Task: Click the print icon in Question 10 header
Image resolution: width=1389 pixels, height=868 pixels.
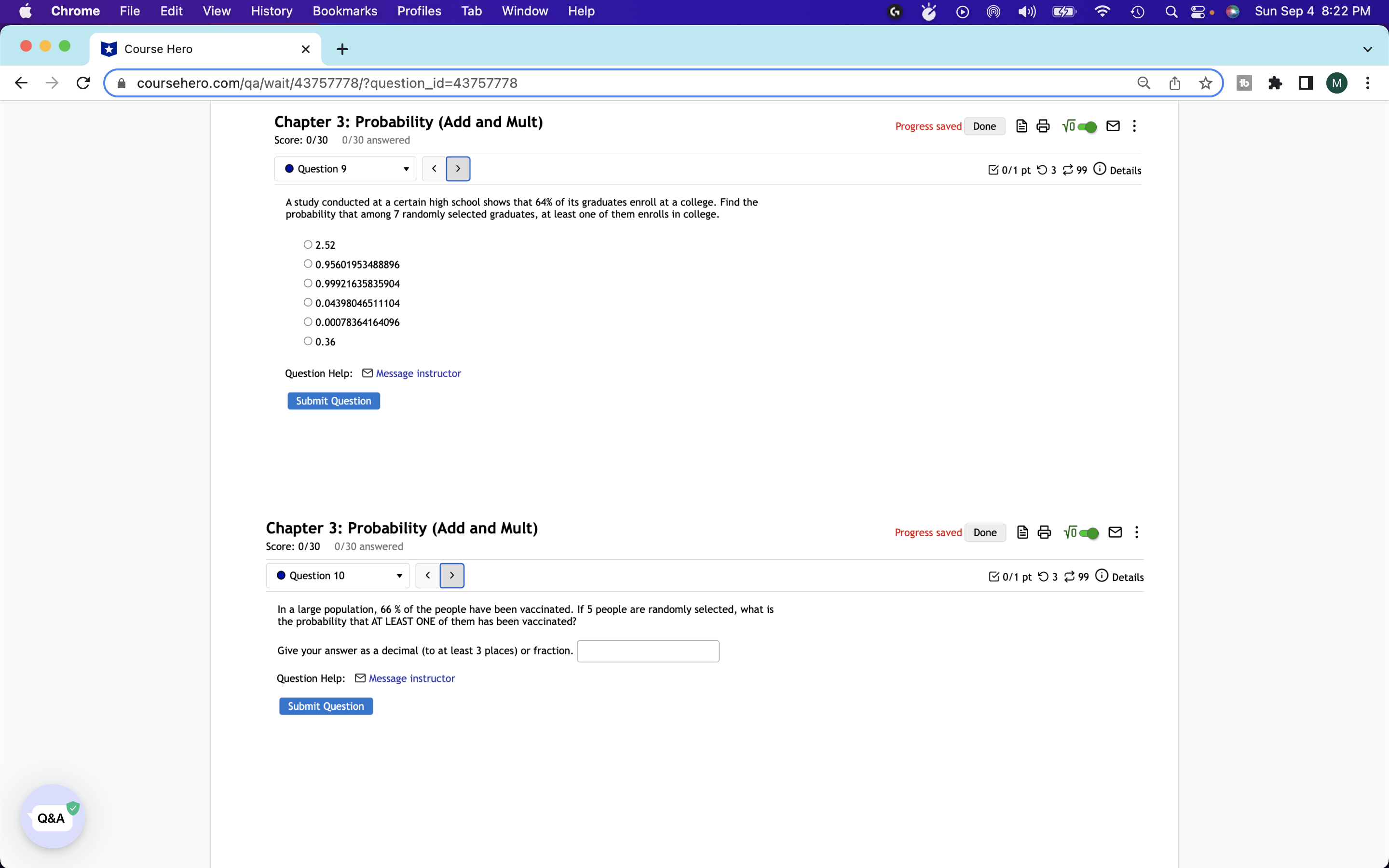Action: tap(1044, 532)
